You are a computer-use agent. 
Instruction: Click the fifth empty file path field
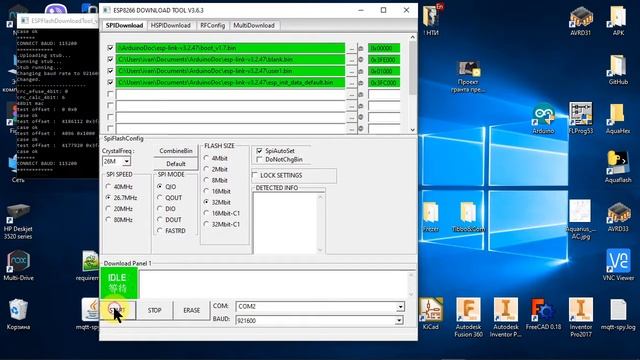tap(230, 94)
